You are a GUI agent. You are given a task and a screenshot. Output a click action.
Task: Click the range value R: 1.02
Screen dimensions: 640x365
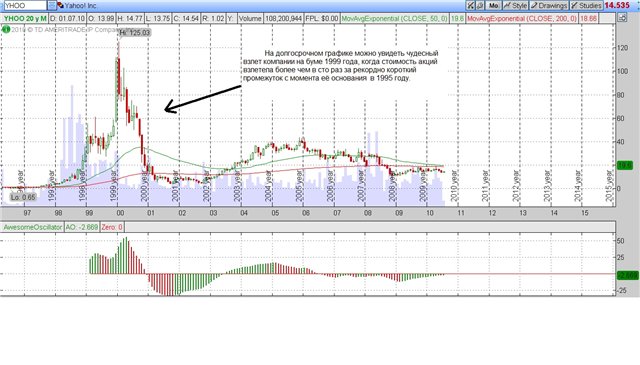point(213,18)
